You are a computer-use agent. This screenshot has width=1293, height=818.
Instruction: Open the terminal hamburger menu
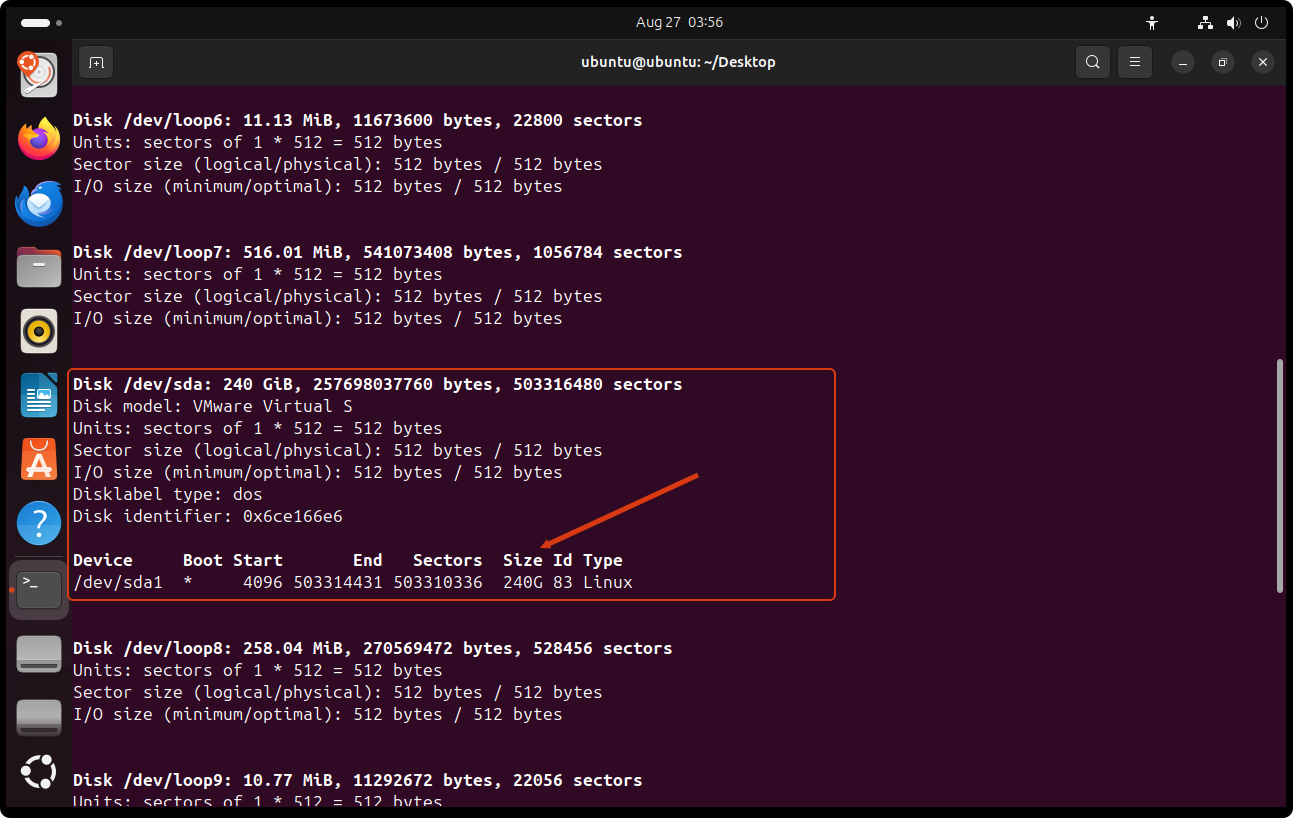1135,62
